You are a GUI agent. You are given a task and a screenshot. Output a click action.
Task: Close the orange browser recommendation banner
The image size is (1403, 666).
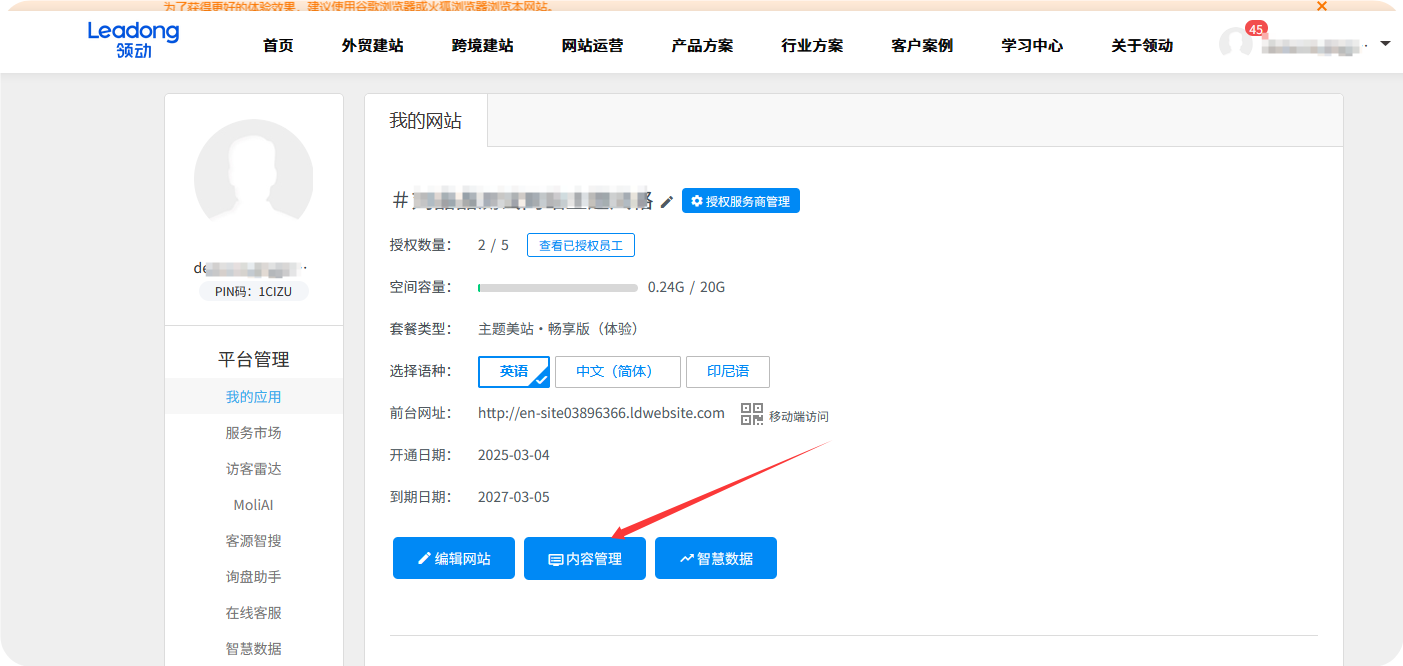point(1321,6)
